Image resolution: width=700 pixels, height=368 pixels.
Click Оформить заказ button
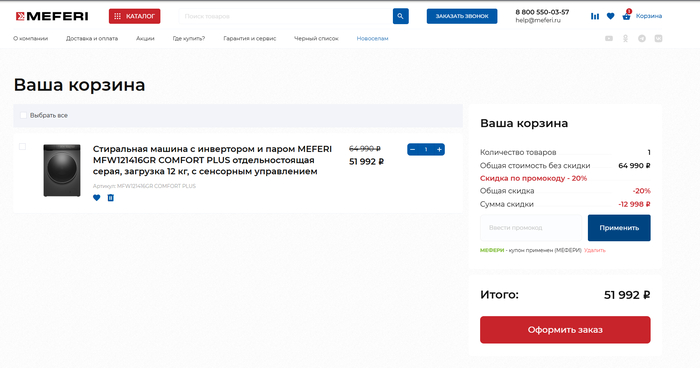click(x=565, y=330)
